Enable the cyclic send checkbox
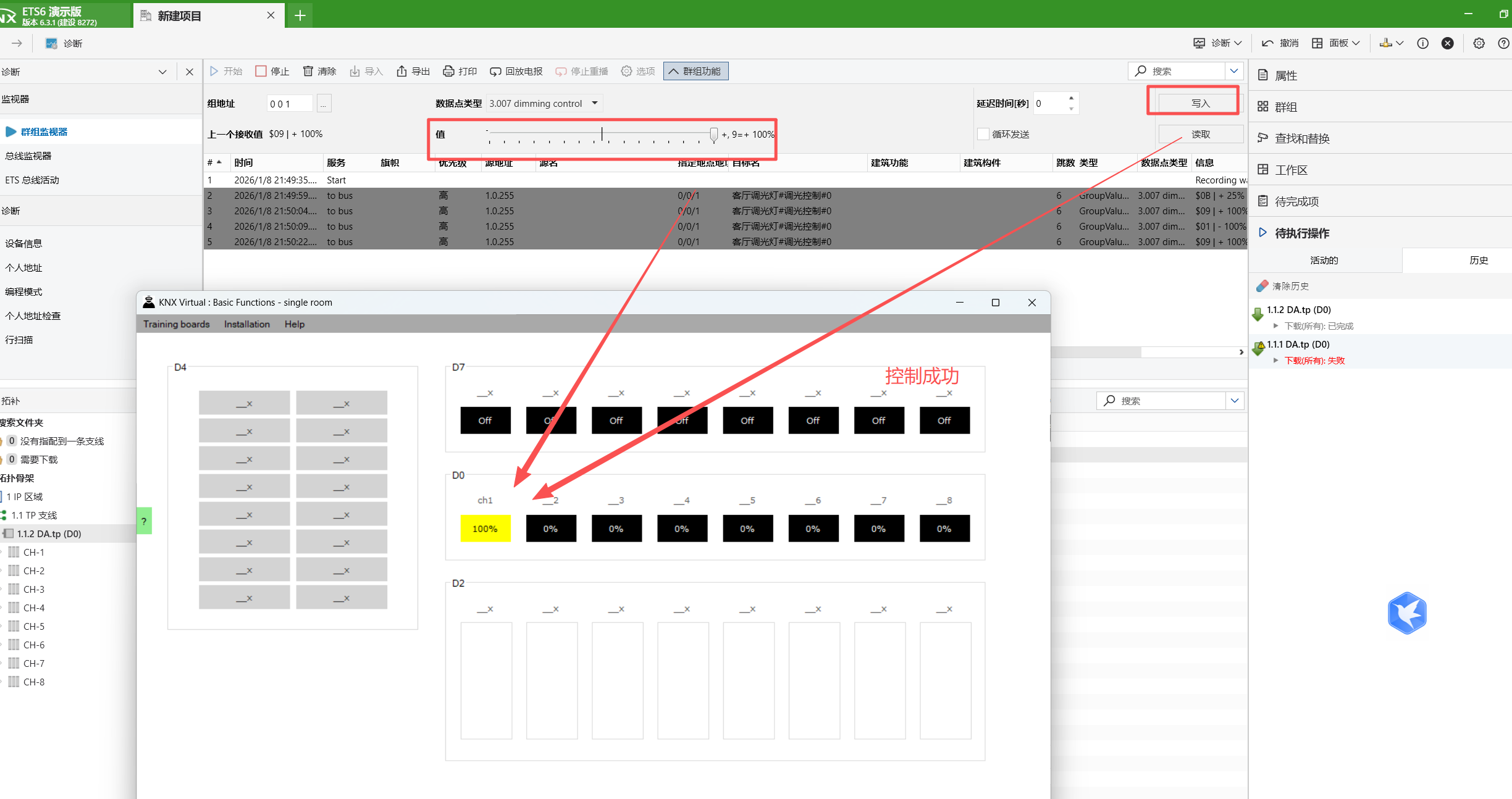 [x=983, y=134]
